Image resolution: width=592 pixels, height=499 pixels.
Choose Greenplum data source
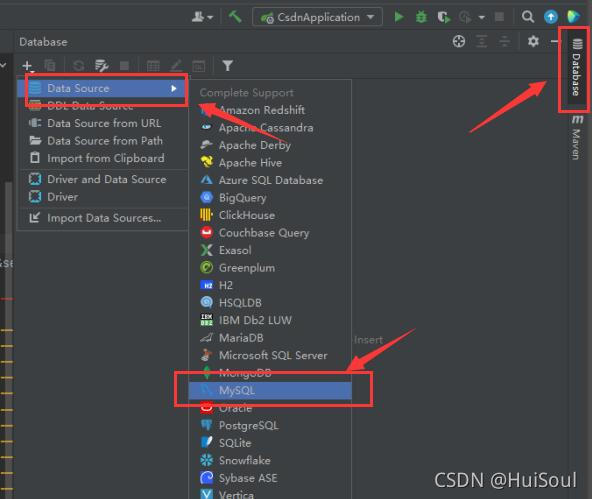(x=270, y=268)
